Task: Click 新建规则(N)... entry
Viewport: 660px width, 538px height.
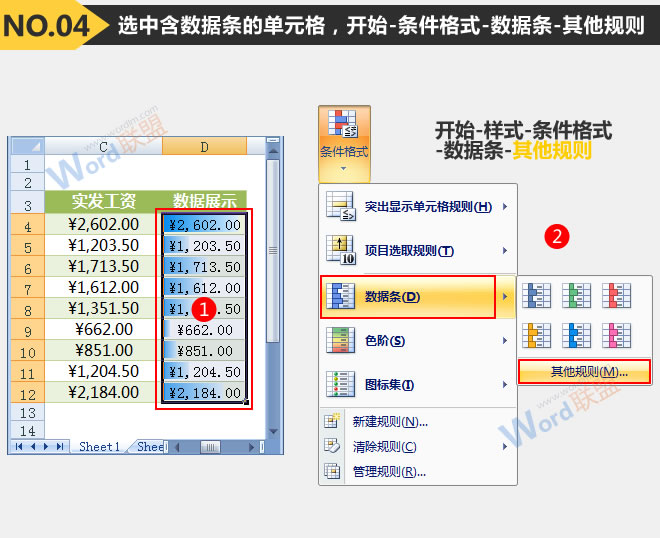Action: [418, 422]
